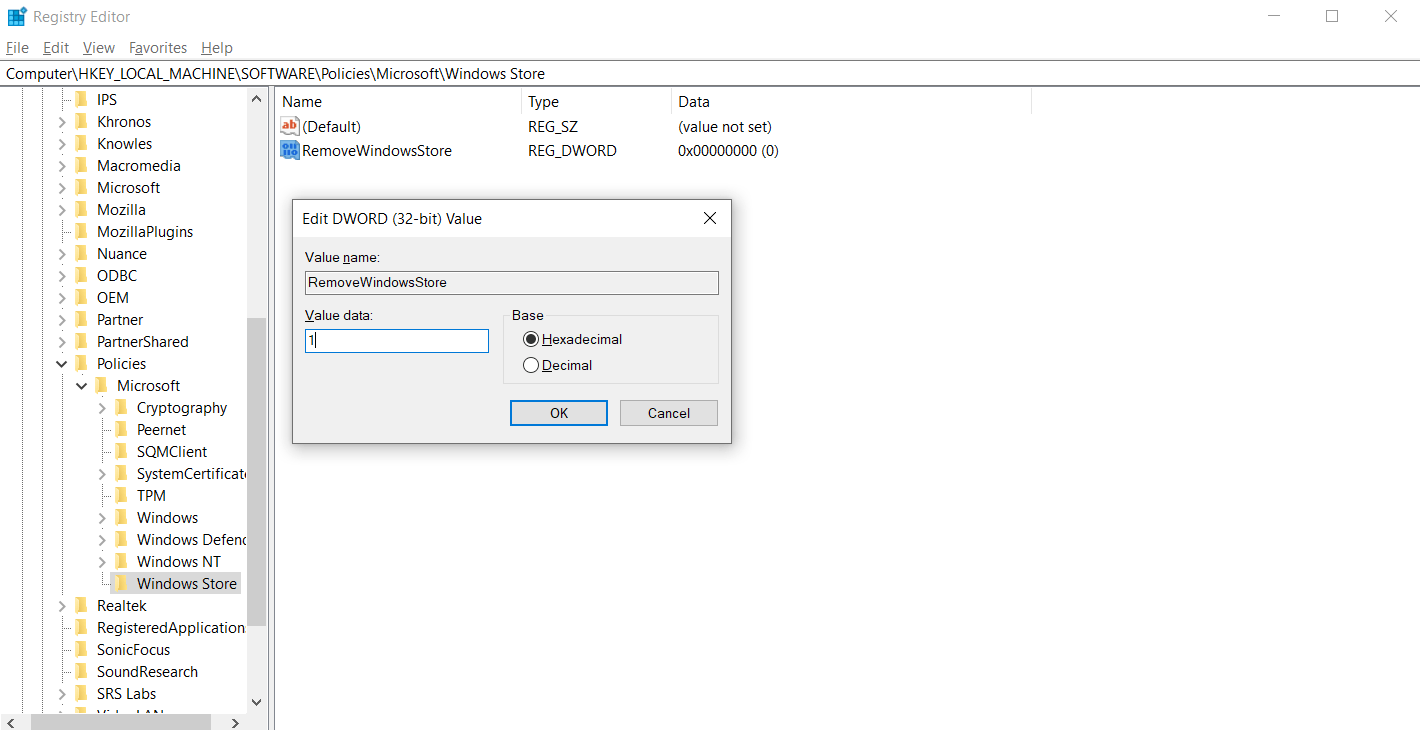Screen dimensions: 1420x730
Task: Expand the Mozilla key
Action: pos(62,210)
